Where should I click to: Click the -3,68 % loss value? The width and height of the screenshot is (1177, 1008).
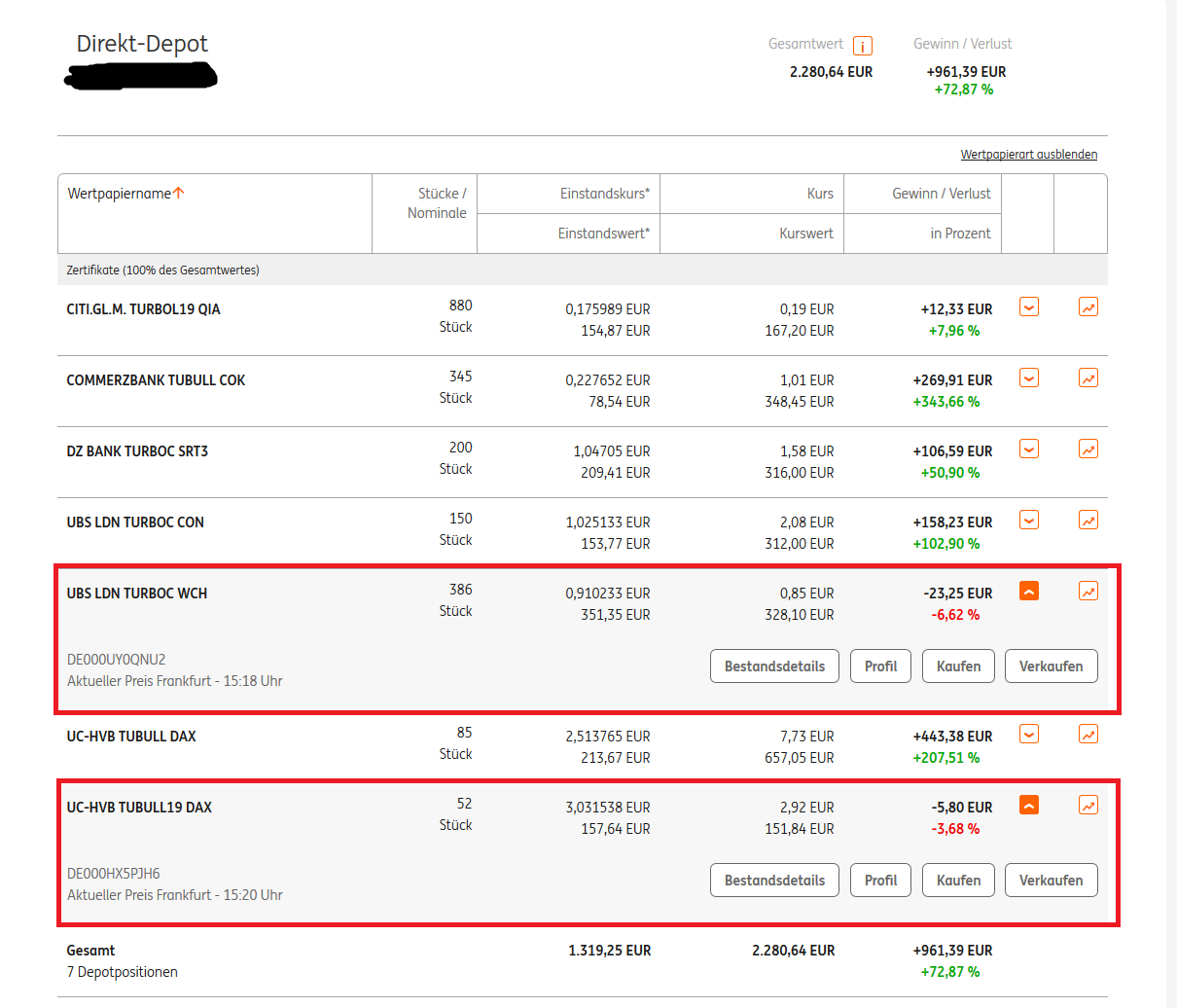(x=955, y=829)
